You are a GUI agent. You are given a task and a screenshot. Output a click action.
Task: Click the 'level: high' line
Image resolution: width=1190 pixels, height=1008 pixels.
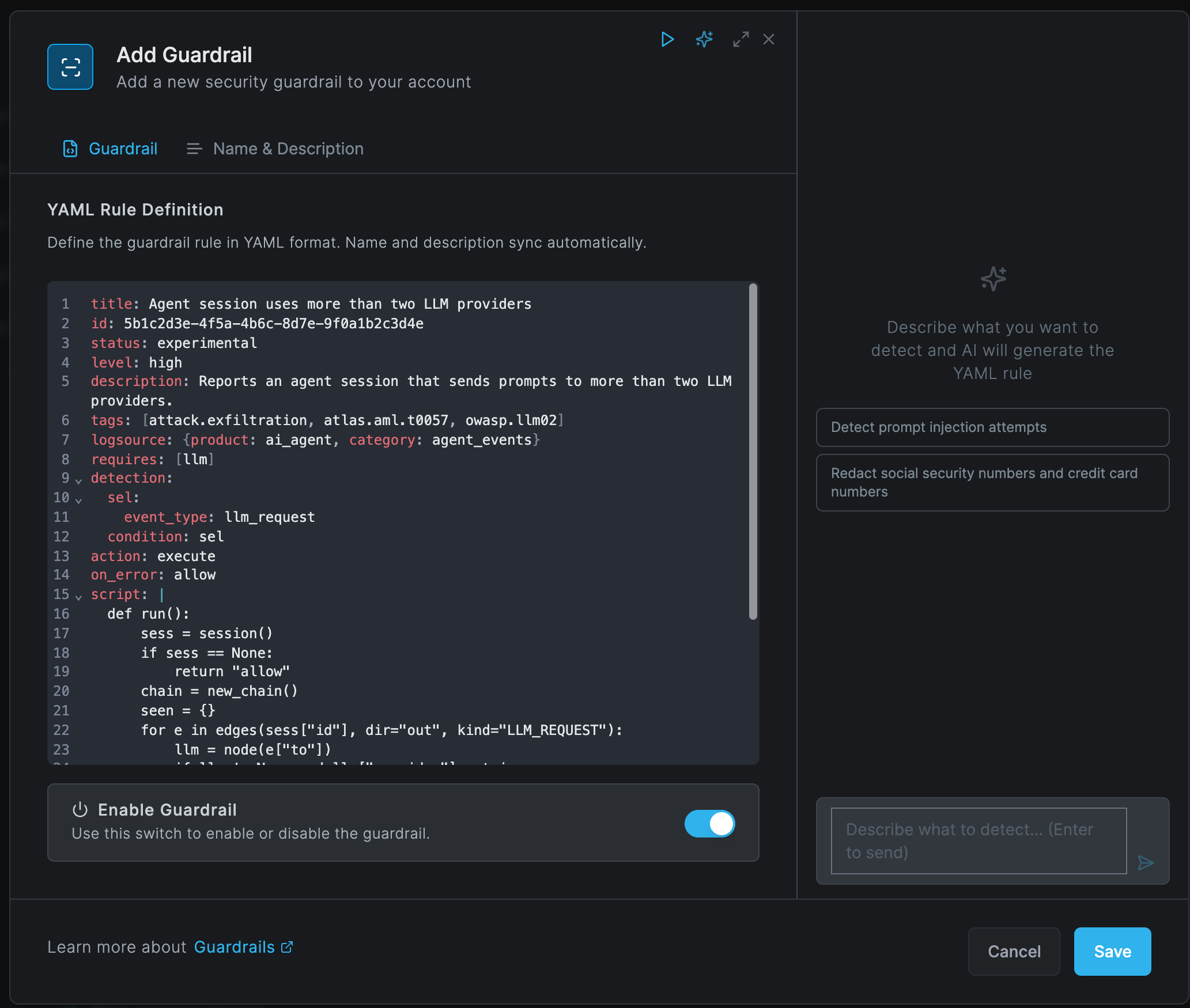pyautogui.click(x=137, y=362)
